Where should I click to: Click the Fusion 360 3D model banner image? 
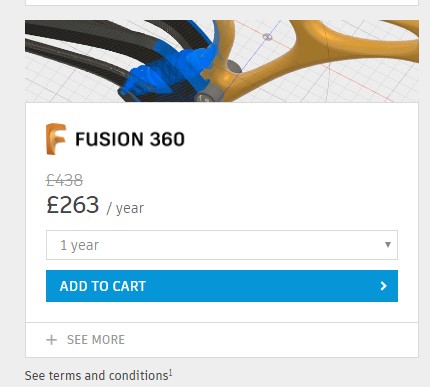222,61
